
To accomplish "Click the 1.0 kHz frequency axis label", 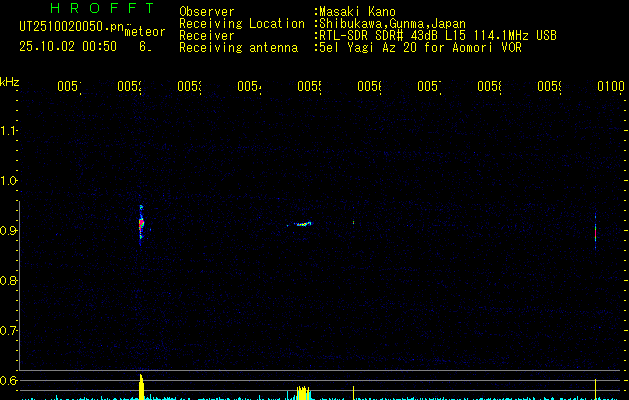I will click(8, 181).
